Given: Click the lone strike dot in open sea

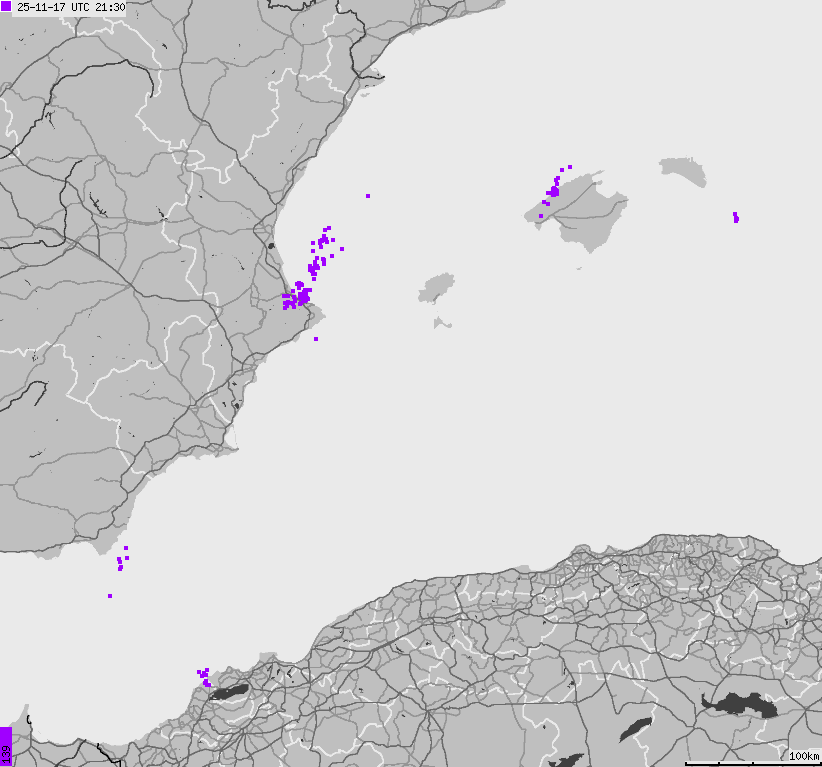Looking at the screenshot, I should [369, 195].
